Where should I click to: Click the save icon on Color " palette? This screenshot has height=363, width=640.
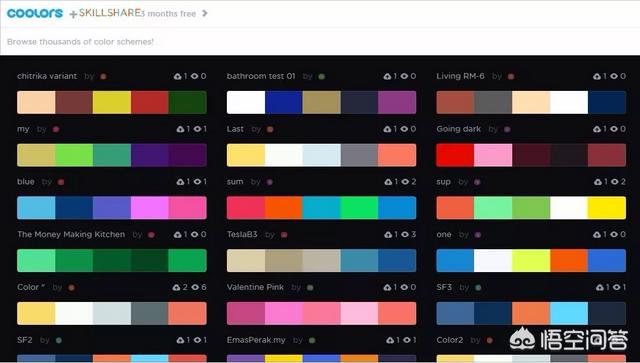point(176,287)
